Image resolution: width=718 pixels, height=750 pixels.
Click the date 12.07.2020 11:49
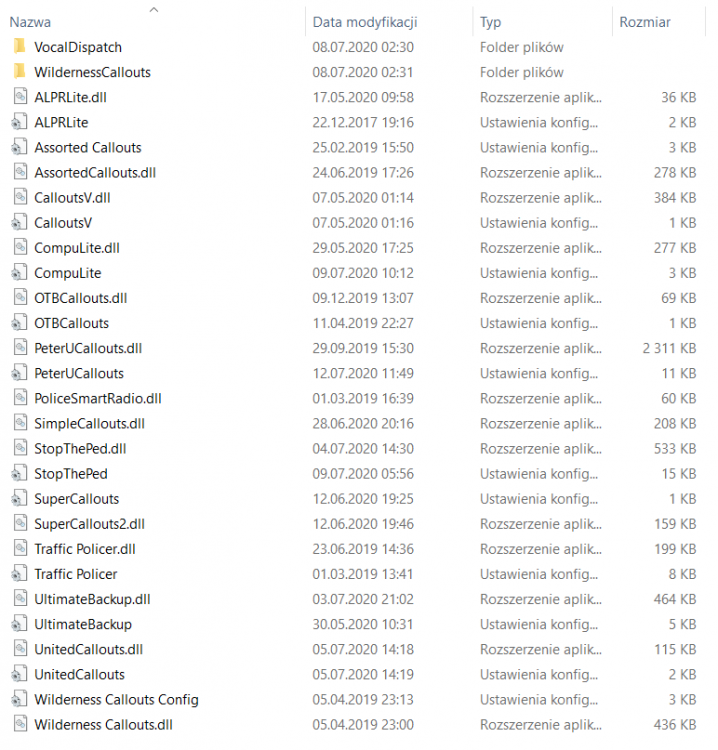(x=363, y=373)
